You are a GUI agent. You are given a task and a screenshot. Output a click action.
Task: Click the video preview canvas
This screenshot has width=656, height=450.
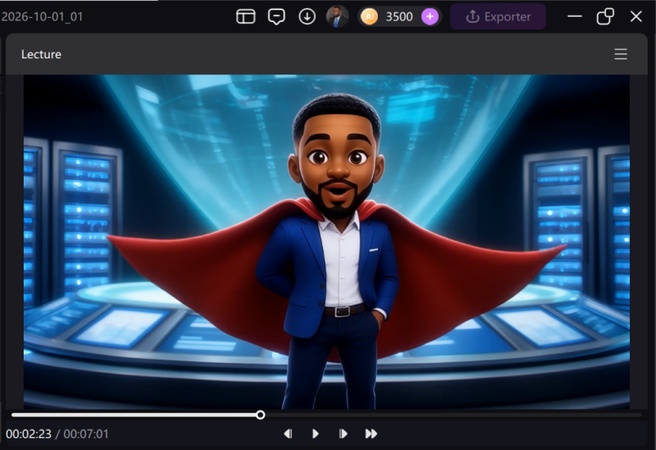[326, 242]
